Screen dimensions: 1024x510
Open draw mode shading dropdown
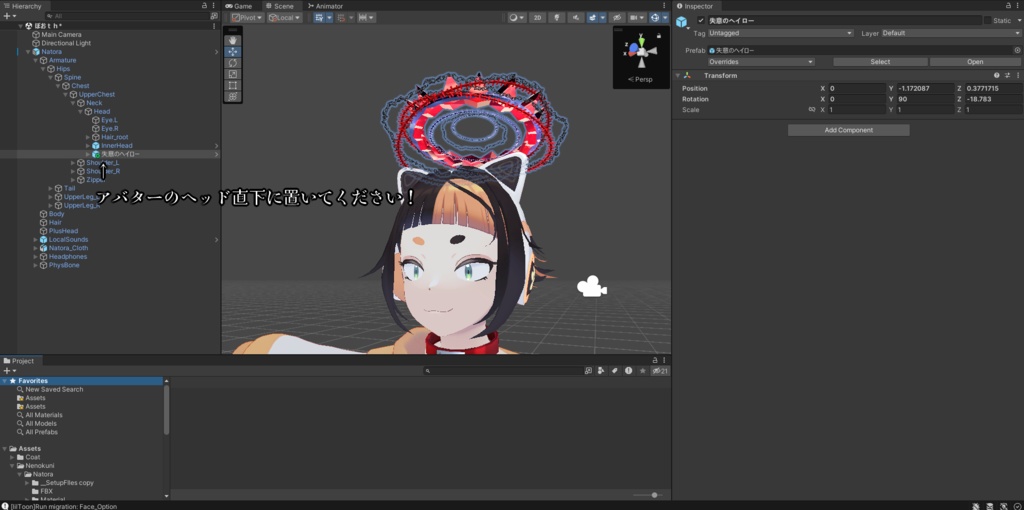coord(517,18)
